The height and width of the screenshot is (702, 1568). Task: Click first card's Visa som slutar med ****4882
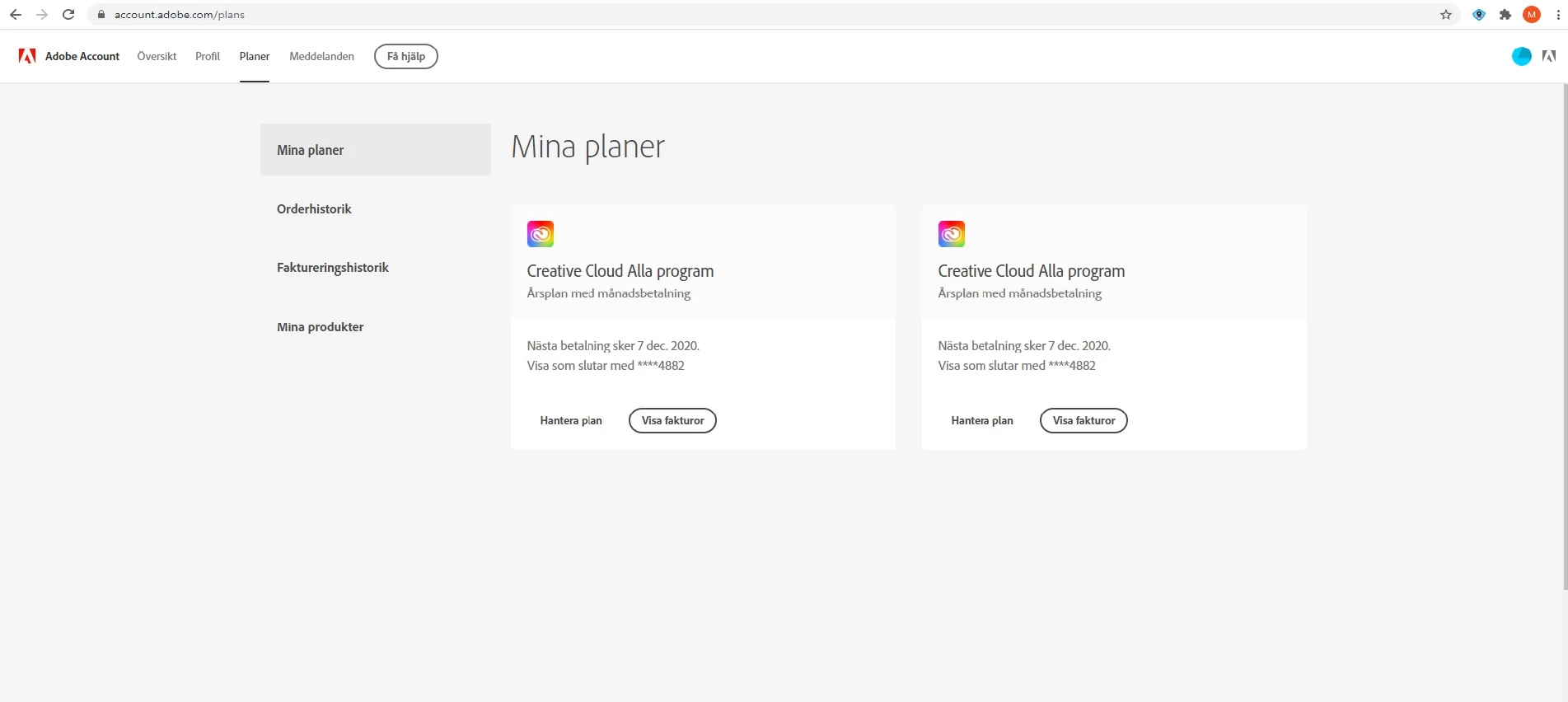pos(606,366)
